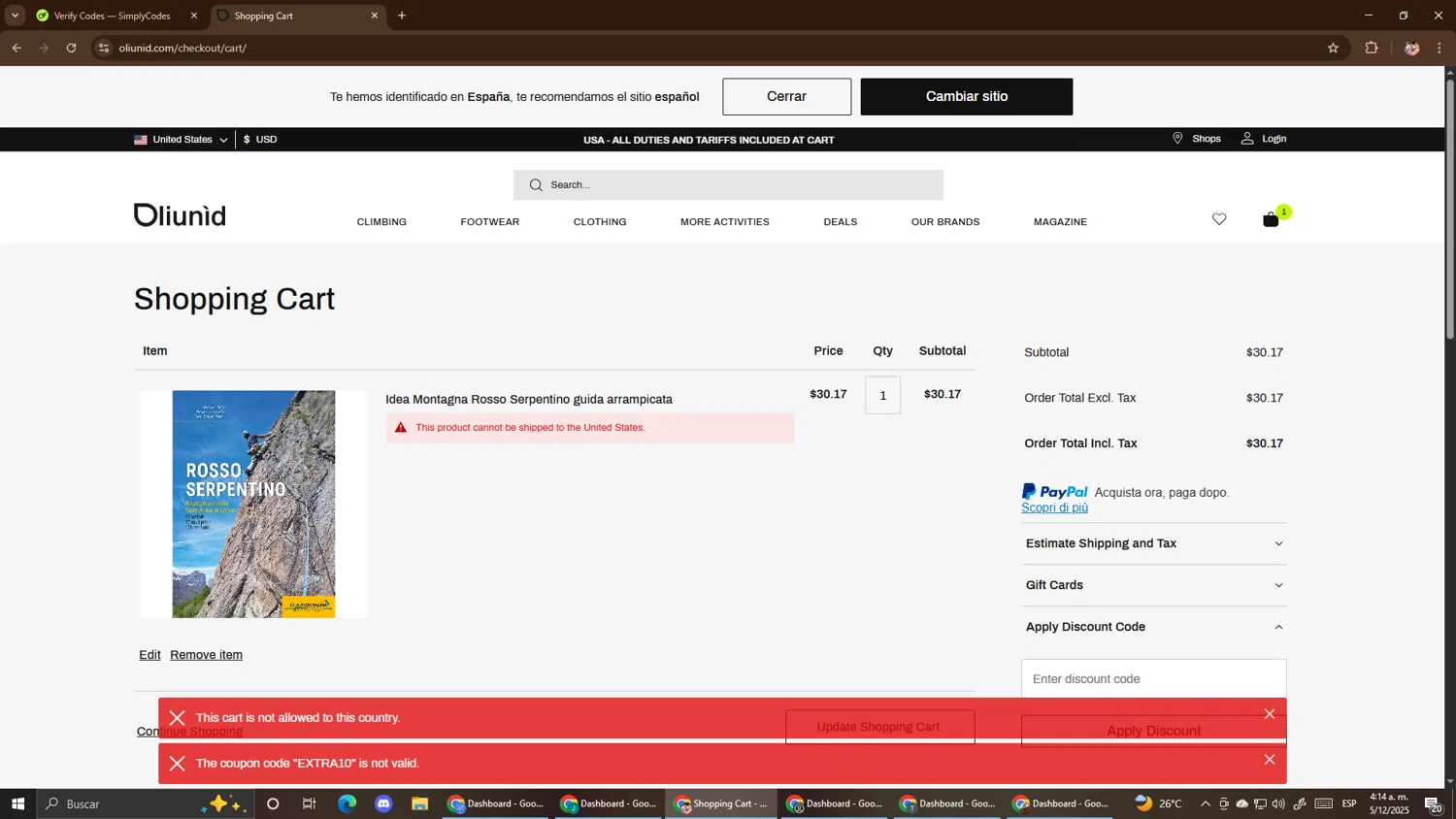
Task: Show hidden system tray icons
Action: [1206, 803]
